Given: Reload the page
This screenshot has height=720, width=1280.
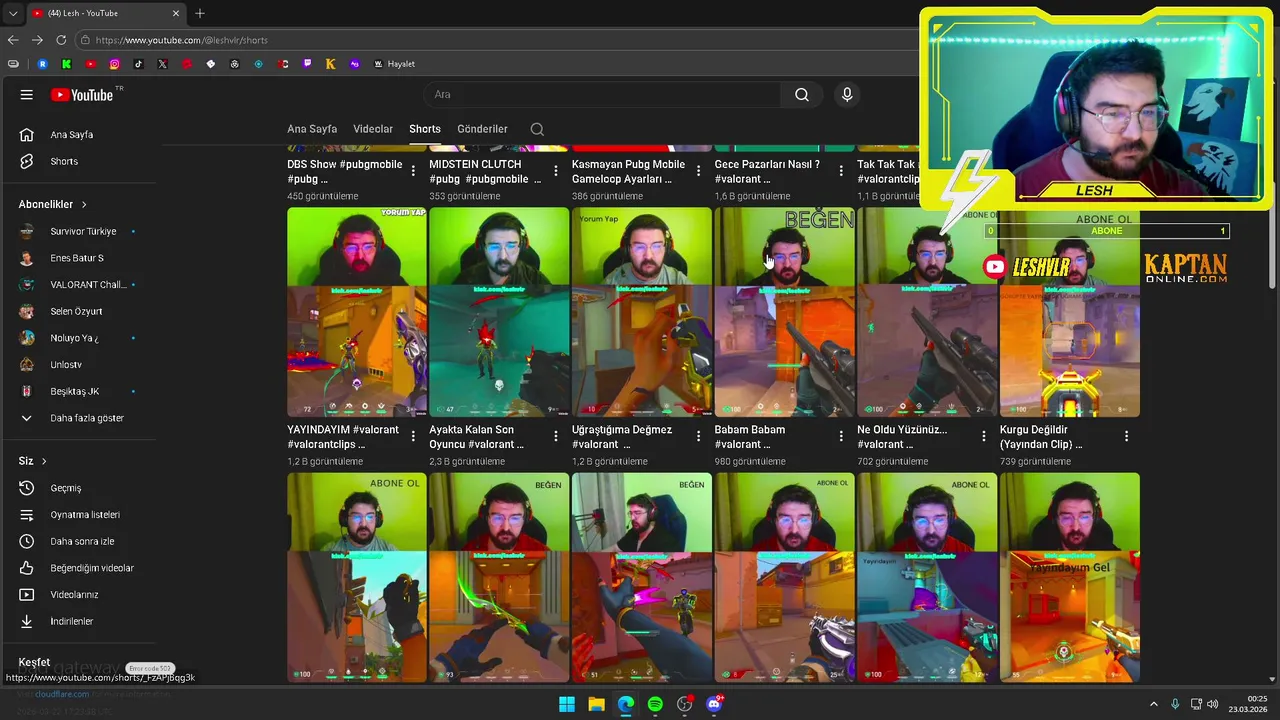Looking at the screenshot, I should [61, 40].
